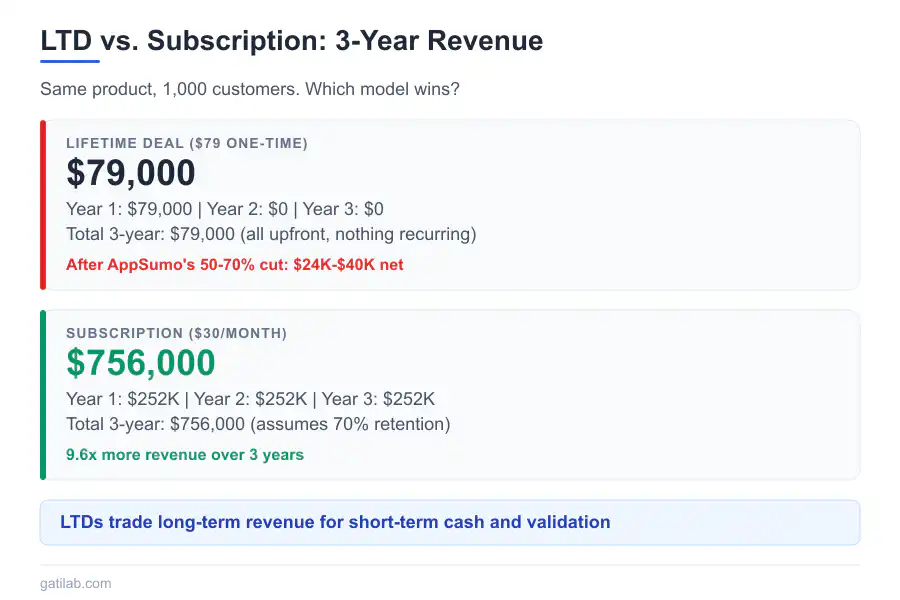
Task: Click "Total 3-year: $756,000" retention text
Action: [258, 424]
